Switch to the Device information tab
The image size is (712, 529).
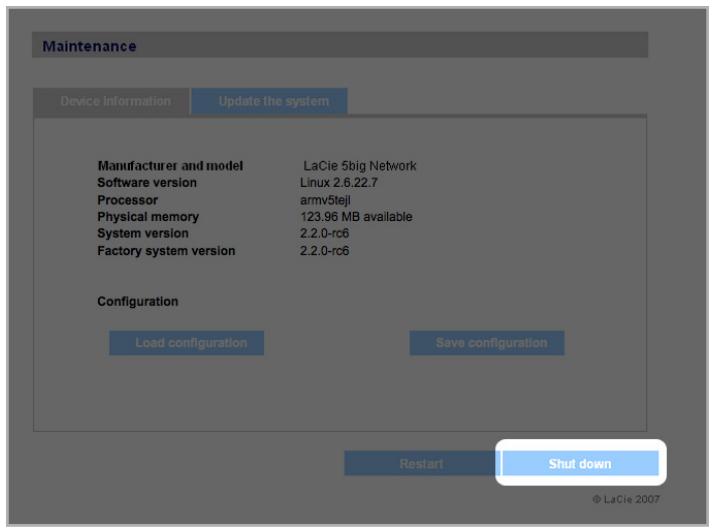pyautogui.click(x=112, y=101)
